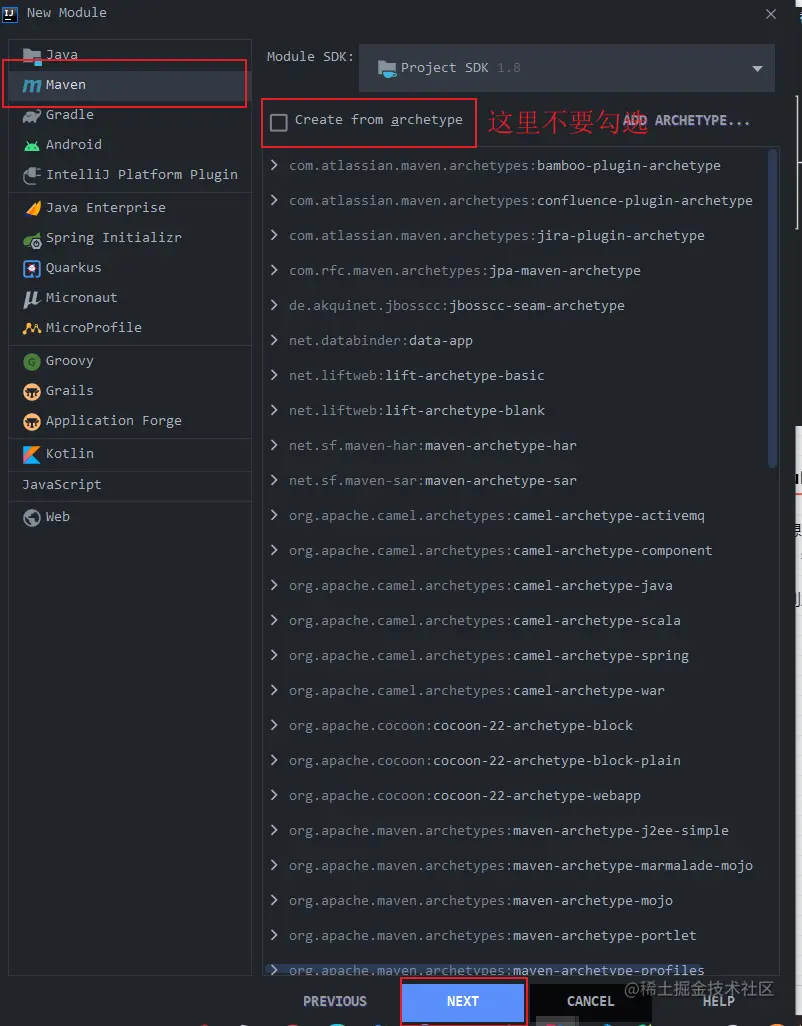Screen dimensions: 802x1026
Task: Click the archetype list vertical scrollbar
Action: click(773, 308)
